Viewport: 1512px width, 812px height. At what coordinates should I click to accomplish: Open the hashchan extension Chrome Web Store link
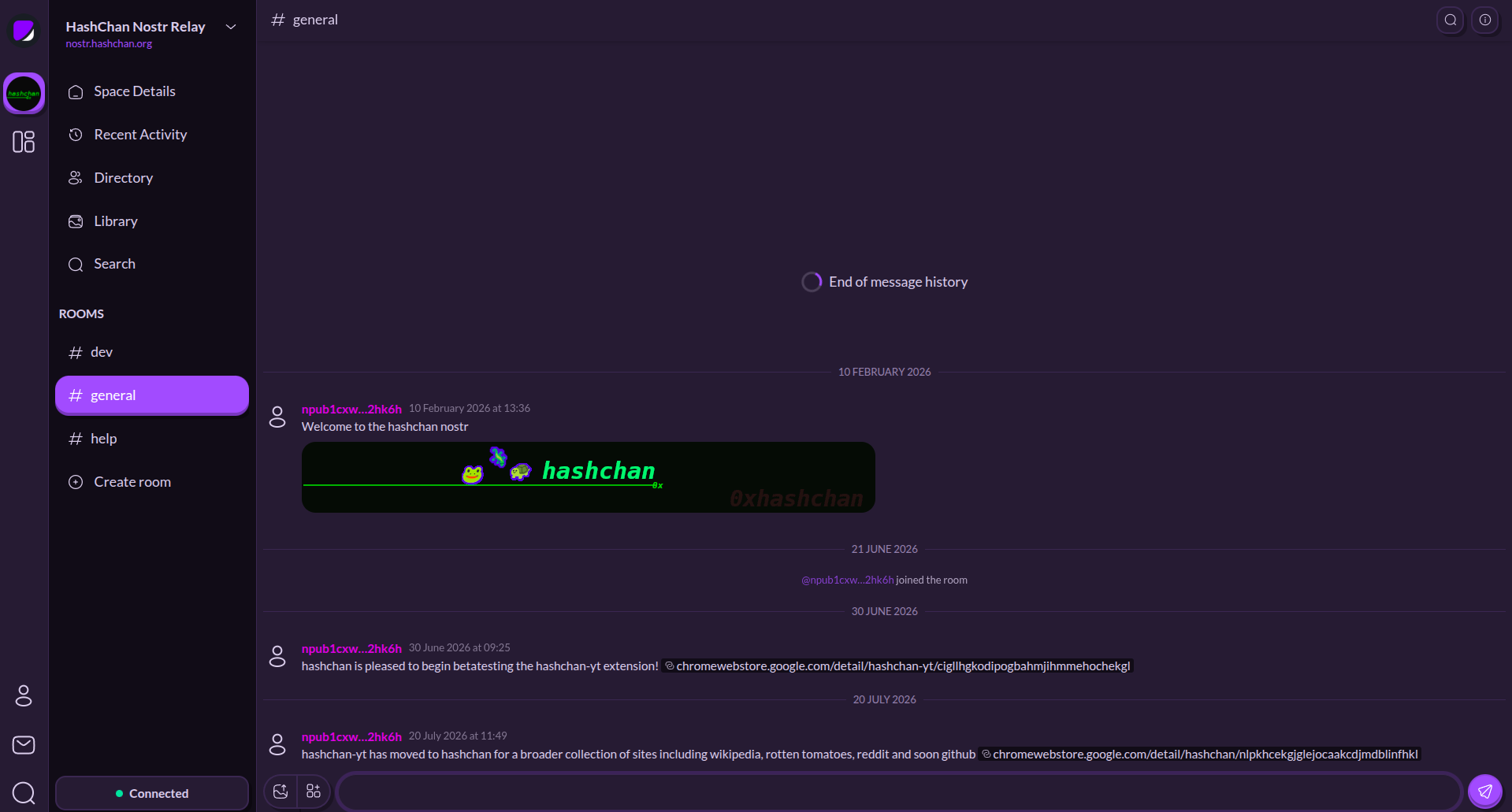tap(1198, 755)
